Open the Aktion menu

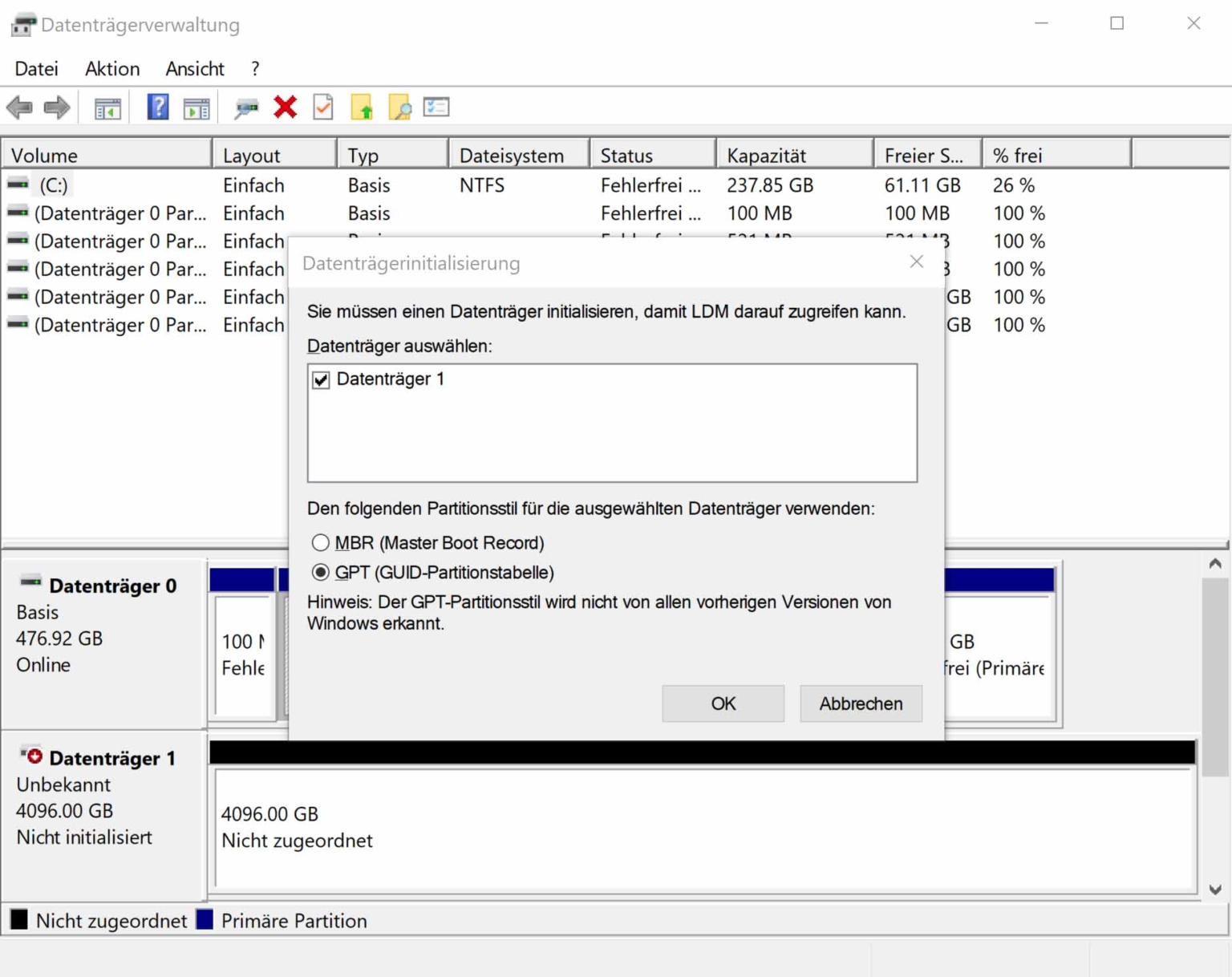tap(112, 69)
